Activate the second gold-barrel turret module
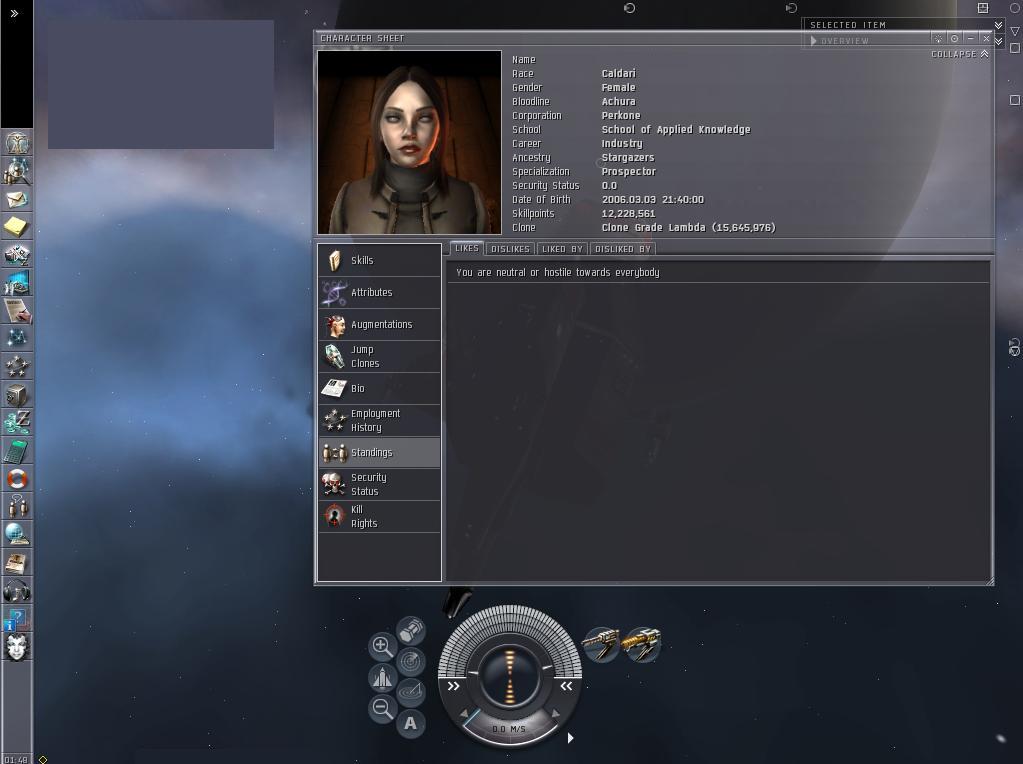 click(641, 645)
